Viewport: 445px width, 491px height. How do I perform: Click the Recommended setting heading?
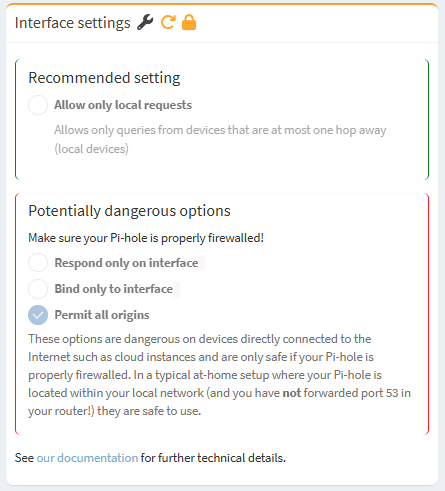click(104, 78)
